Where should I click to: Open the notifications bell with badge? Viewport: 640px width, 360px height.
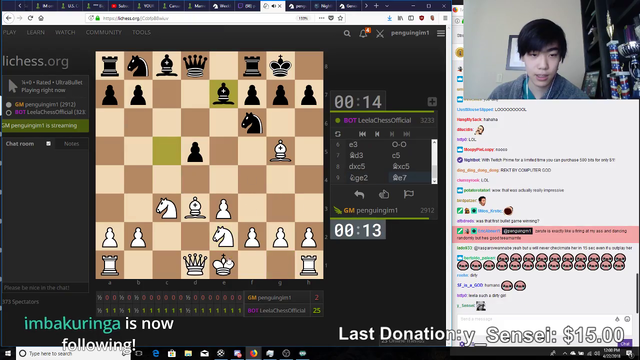[x=364, y=33]
